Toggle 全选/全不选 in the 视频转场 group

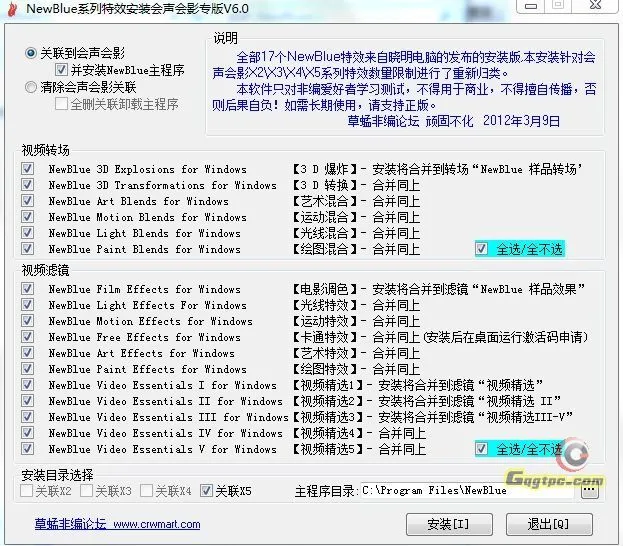tap(481, 249)
